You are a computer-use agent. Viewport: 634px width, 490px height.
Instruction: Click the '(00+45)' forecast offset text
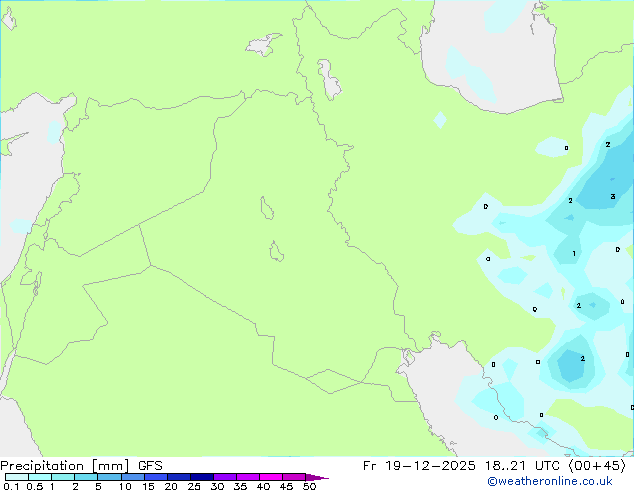598,466
